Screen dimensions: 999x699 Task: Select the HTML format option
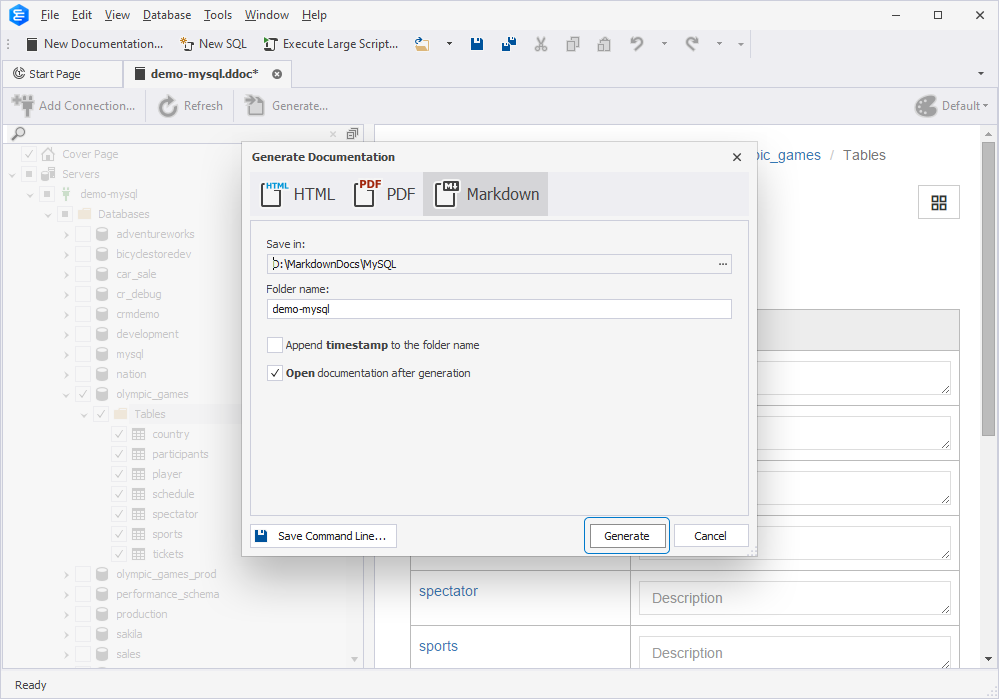[298, 194]
